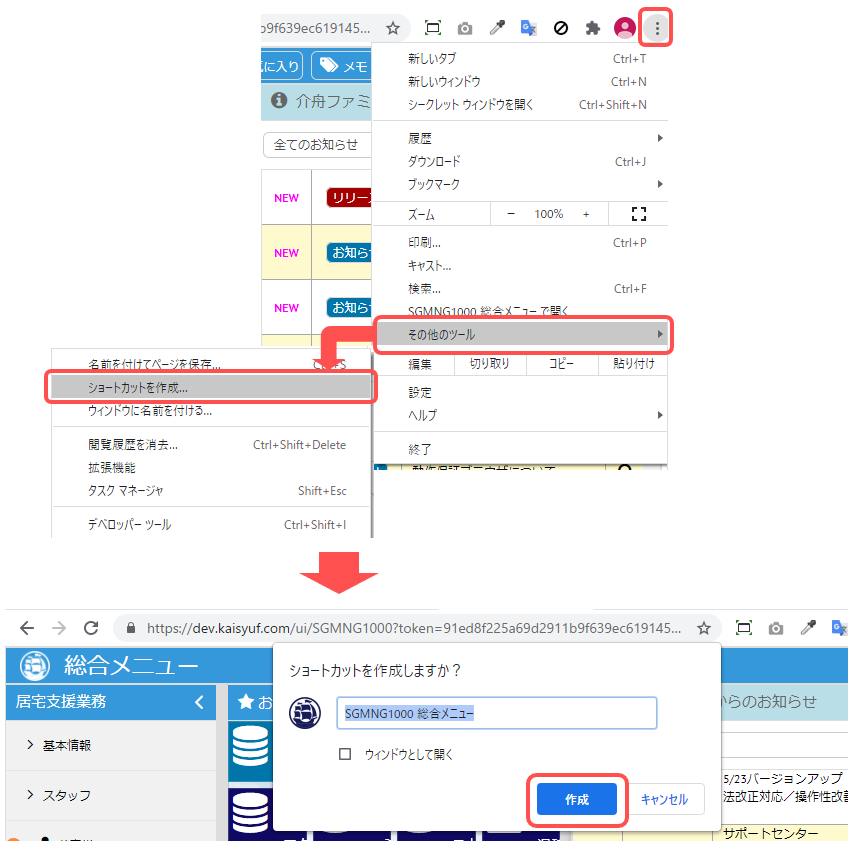Click the camera extension icon in top toolbar

[x=465, y=28]
